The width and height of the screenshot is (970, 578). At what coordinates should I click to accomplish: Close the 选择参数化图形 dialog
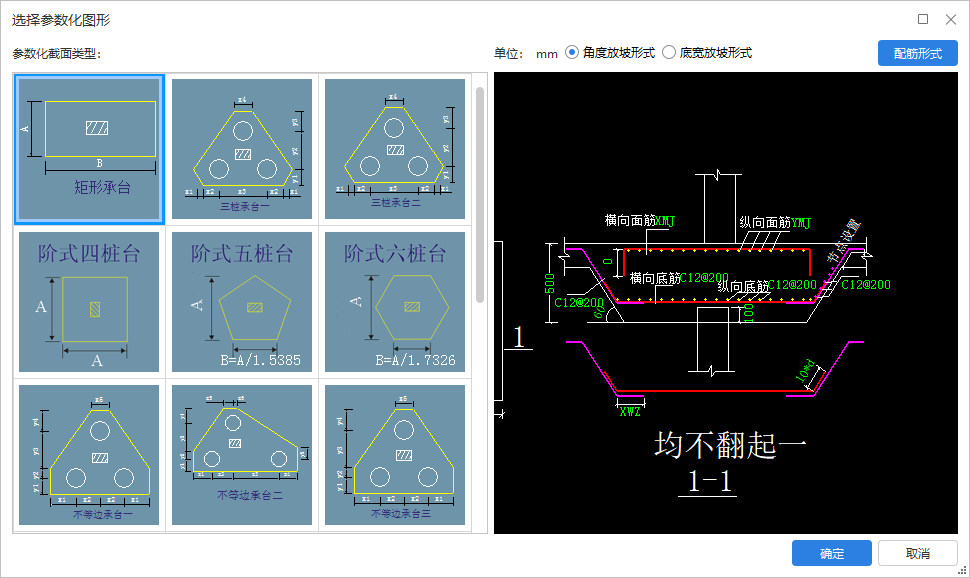(x=951, y=19)
